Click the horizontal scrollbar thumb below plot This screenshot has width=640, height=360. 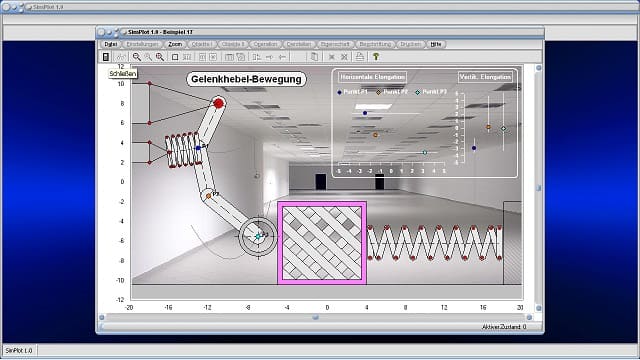coord(316,317)
